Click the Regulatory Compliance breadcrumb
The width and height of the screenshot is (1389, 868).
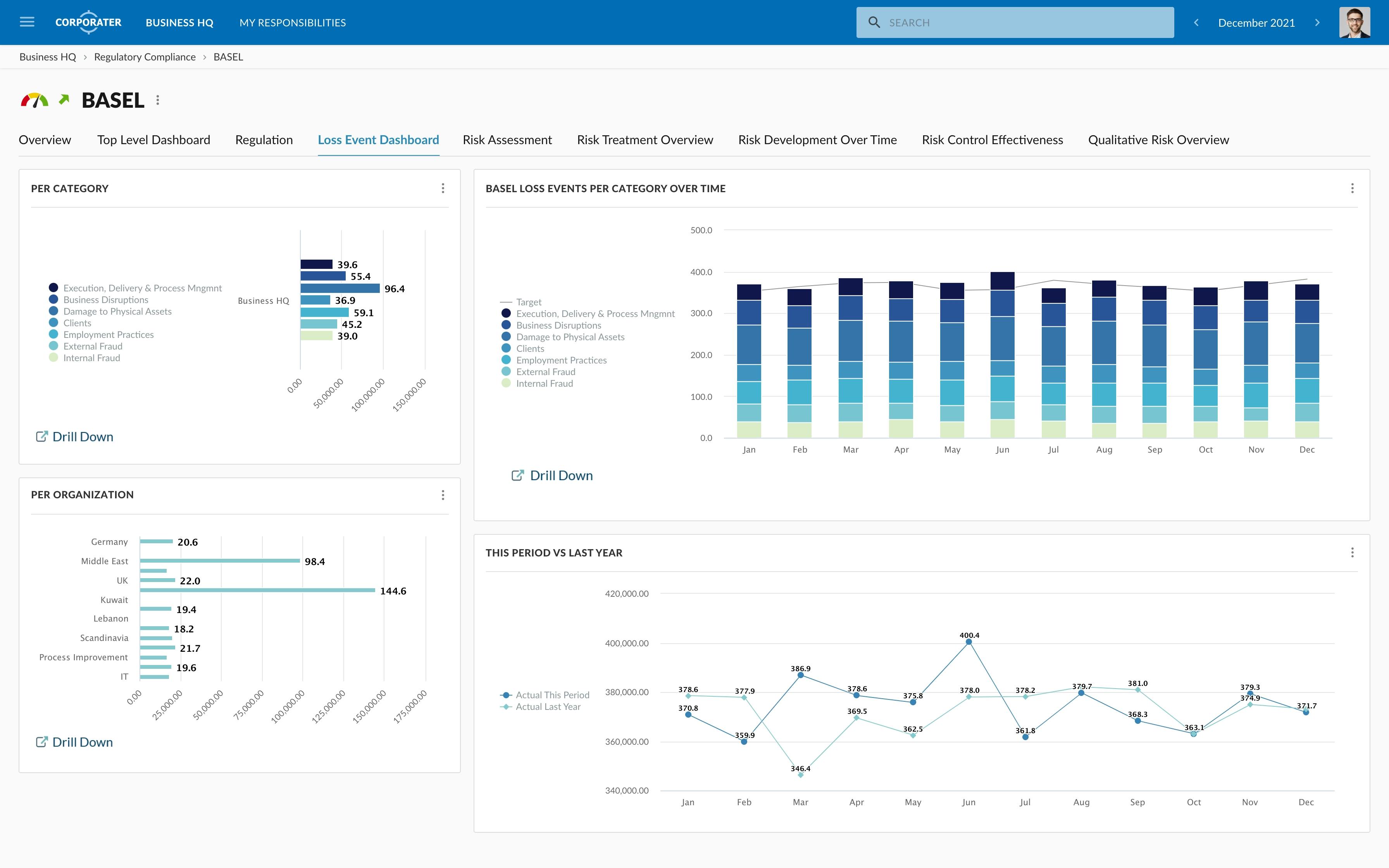(x=145, y=57)
